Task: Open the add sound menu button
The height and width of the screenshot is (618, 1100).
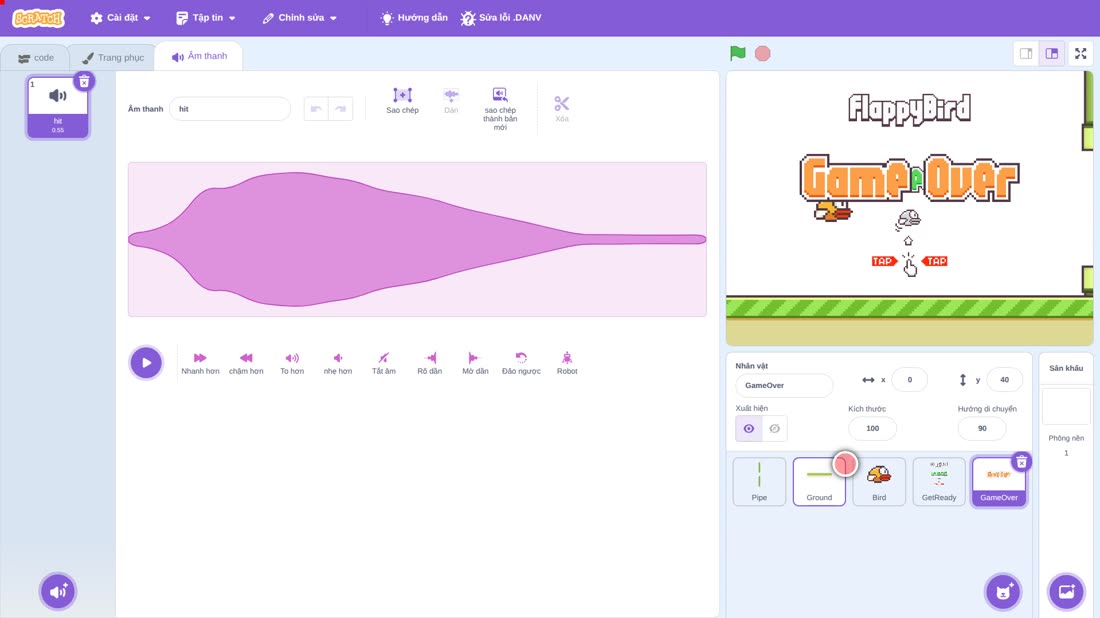Action: pos(58,591)
